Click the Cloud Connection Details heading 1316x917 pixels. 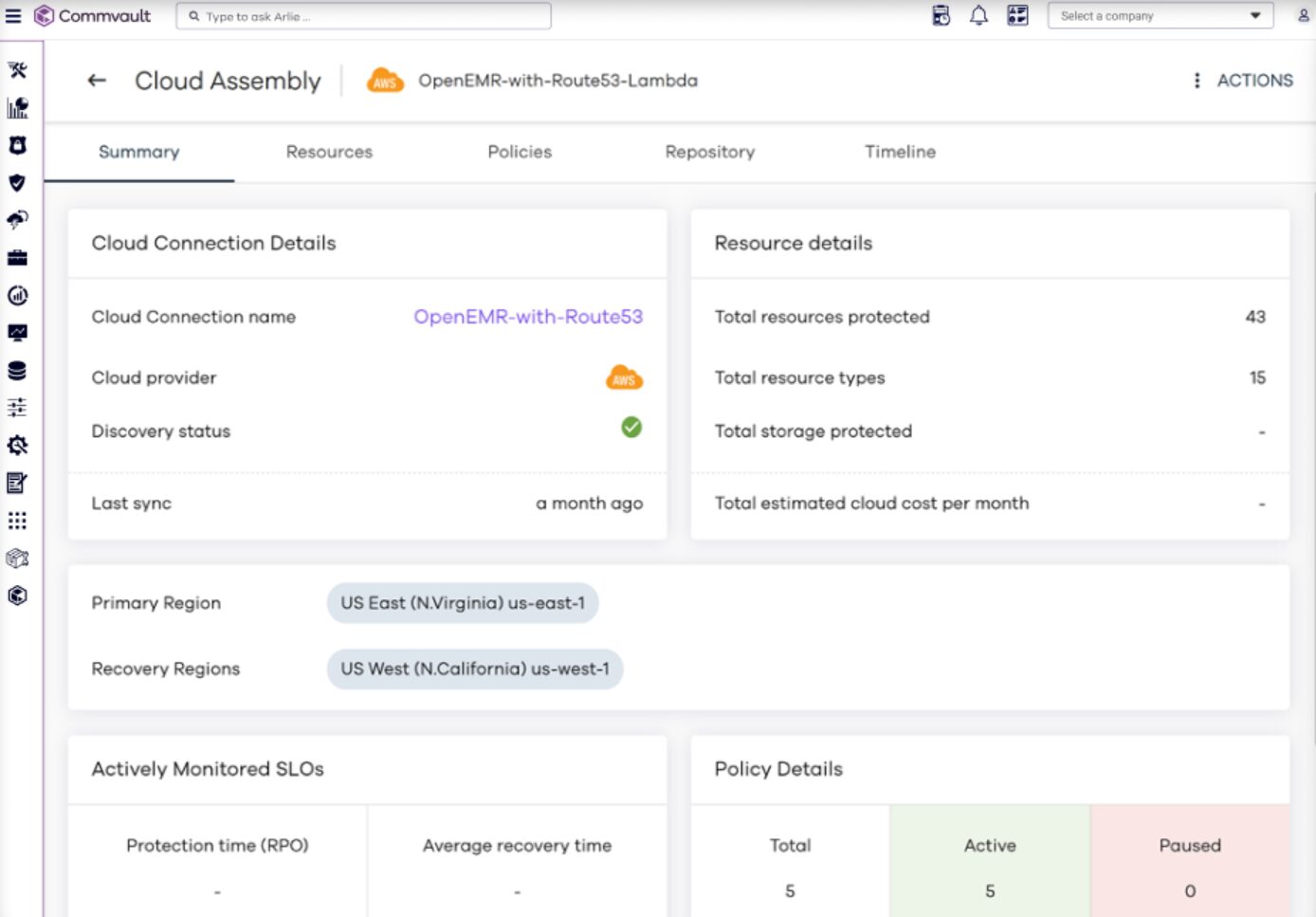(213, 243)
